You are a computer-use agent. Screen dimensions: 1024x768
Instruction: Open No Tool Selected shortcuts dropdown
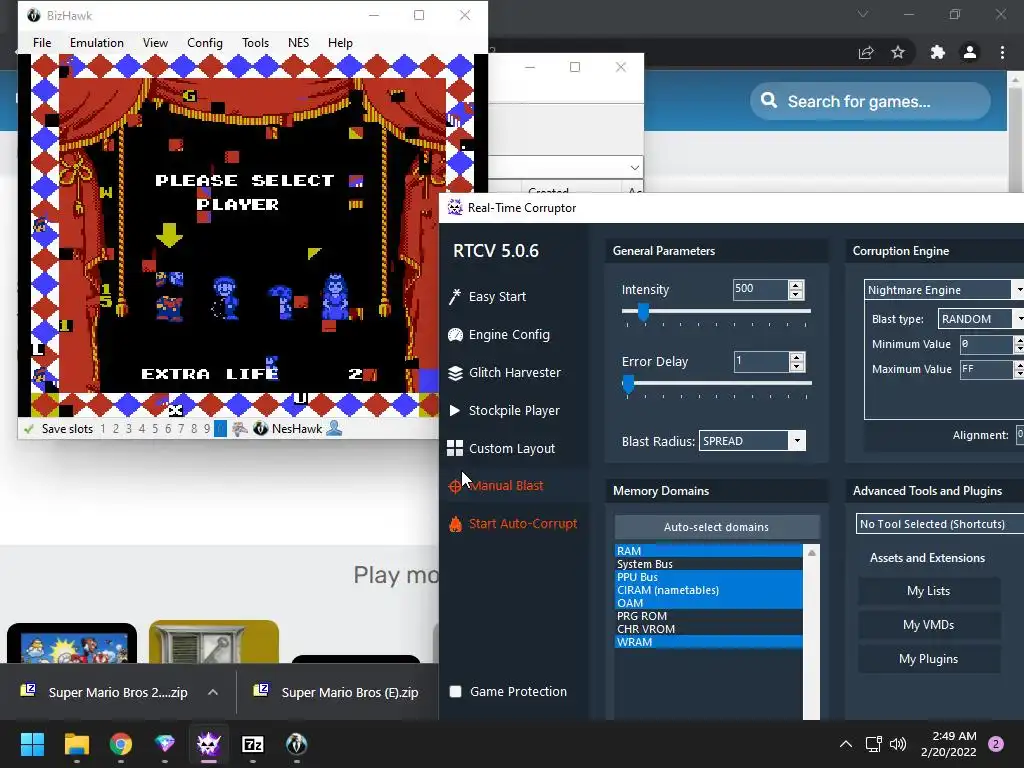point(940,524)
